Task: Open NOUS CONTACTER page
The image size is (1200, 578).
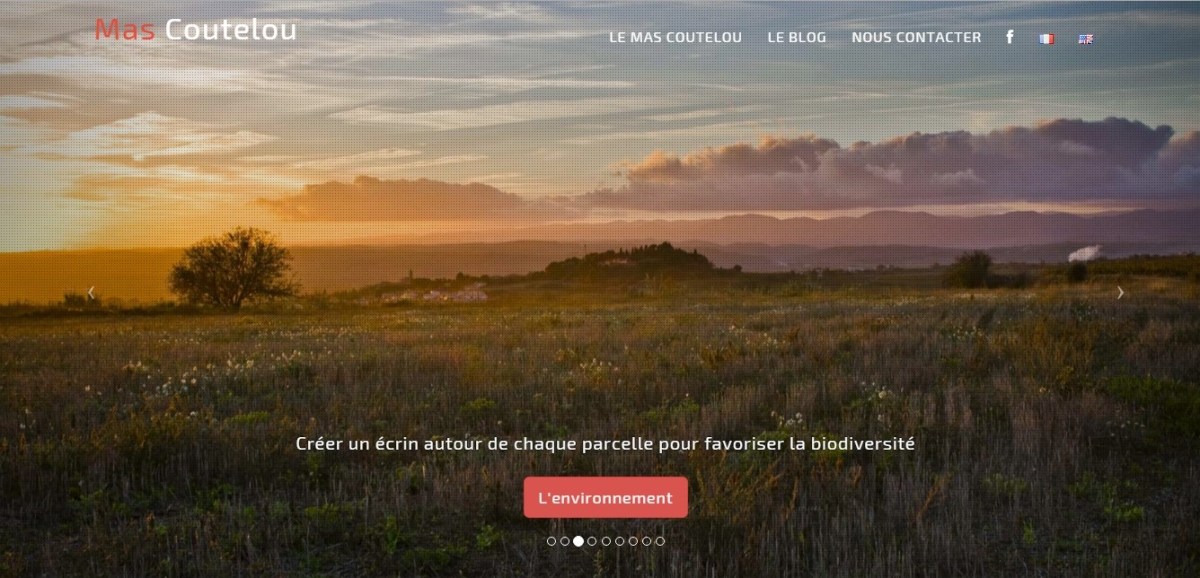Action: coord(916,37)
